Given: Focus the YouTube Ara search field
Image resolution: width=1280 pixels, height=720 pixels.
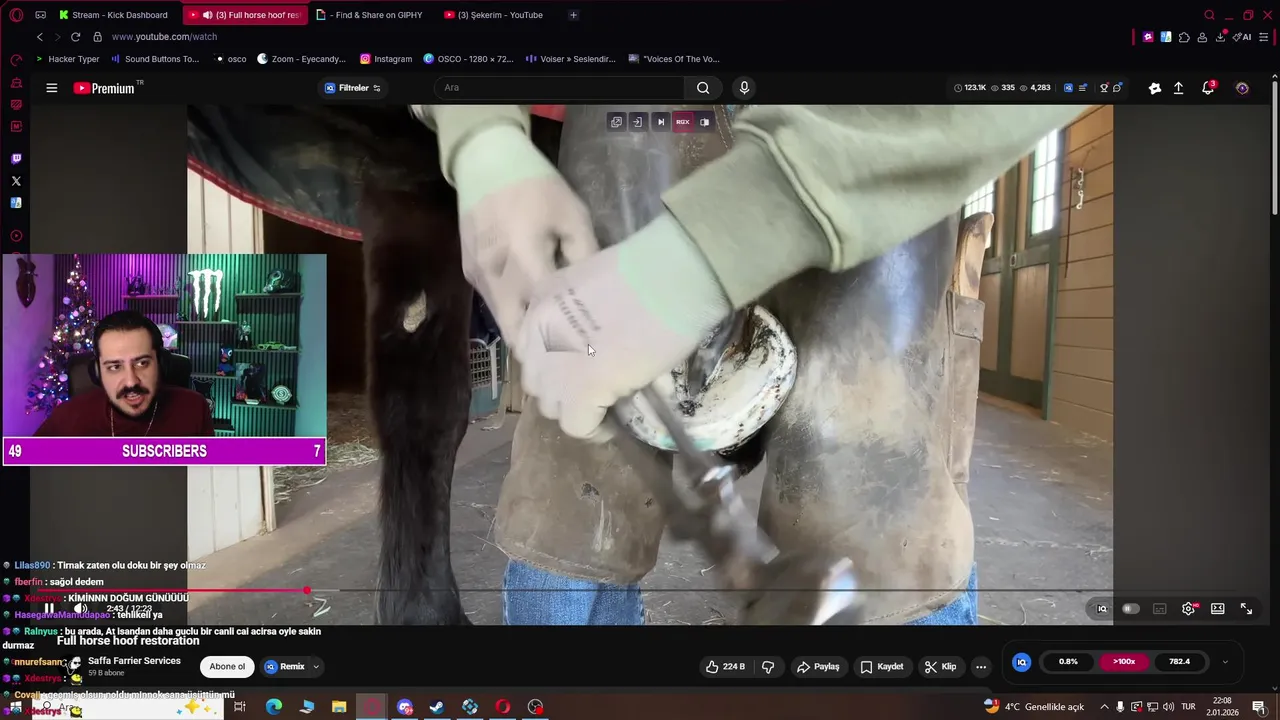Looking at the screenshot, I should click(x=560, y=88).
